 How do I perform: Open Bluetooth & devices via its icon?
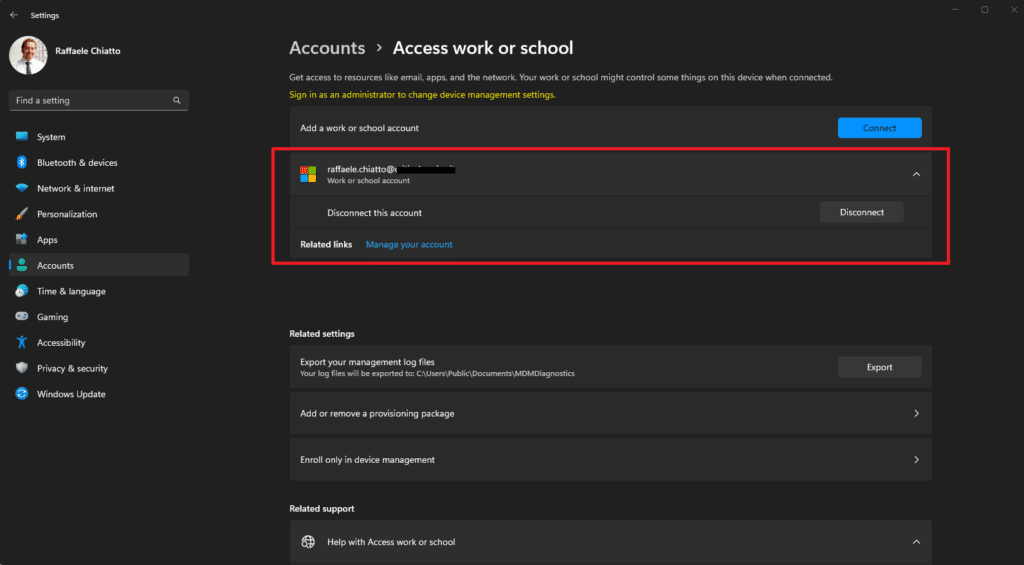coord(22,163)
